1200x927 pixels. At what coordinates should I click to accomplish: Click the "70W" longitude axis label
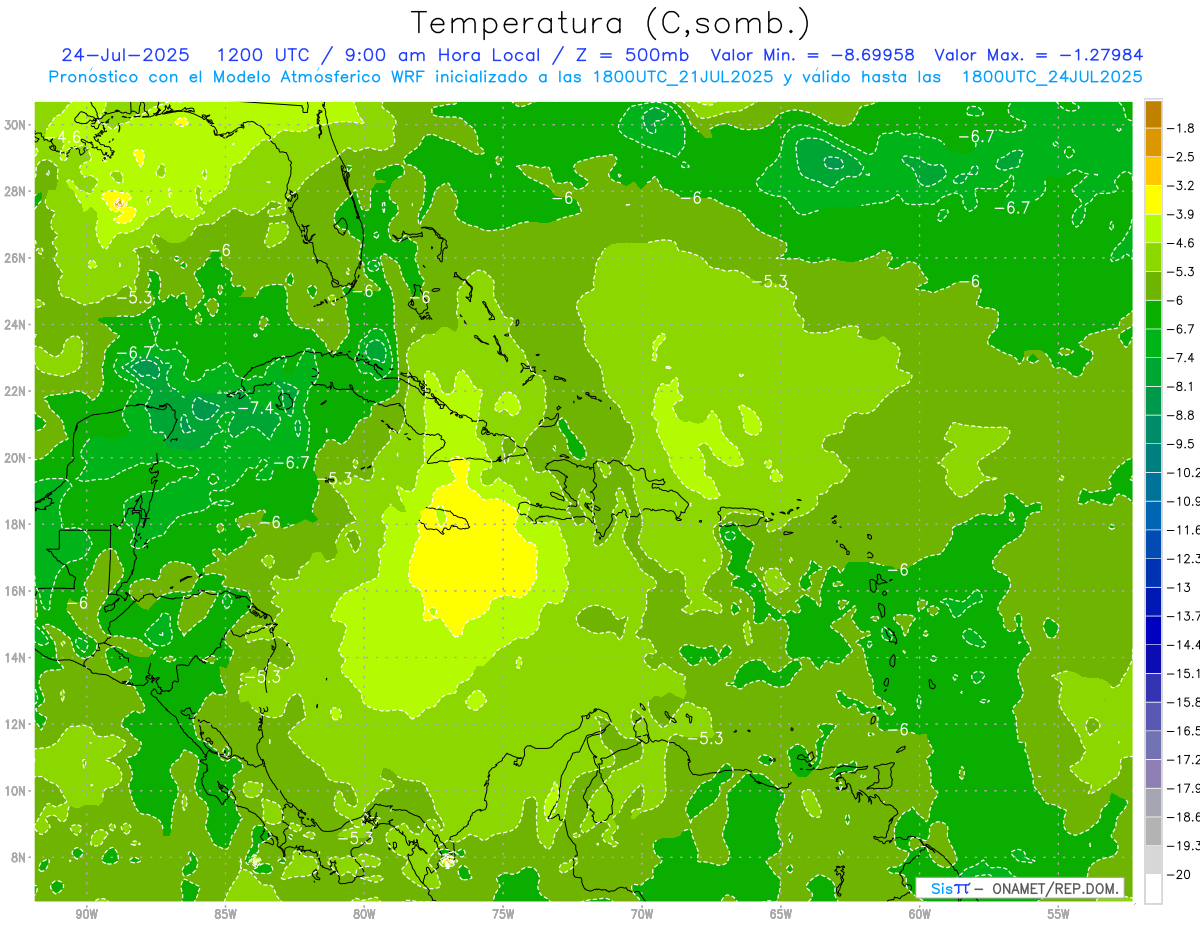[642, 913]
